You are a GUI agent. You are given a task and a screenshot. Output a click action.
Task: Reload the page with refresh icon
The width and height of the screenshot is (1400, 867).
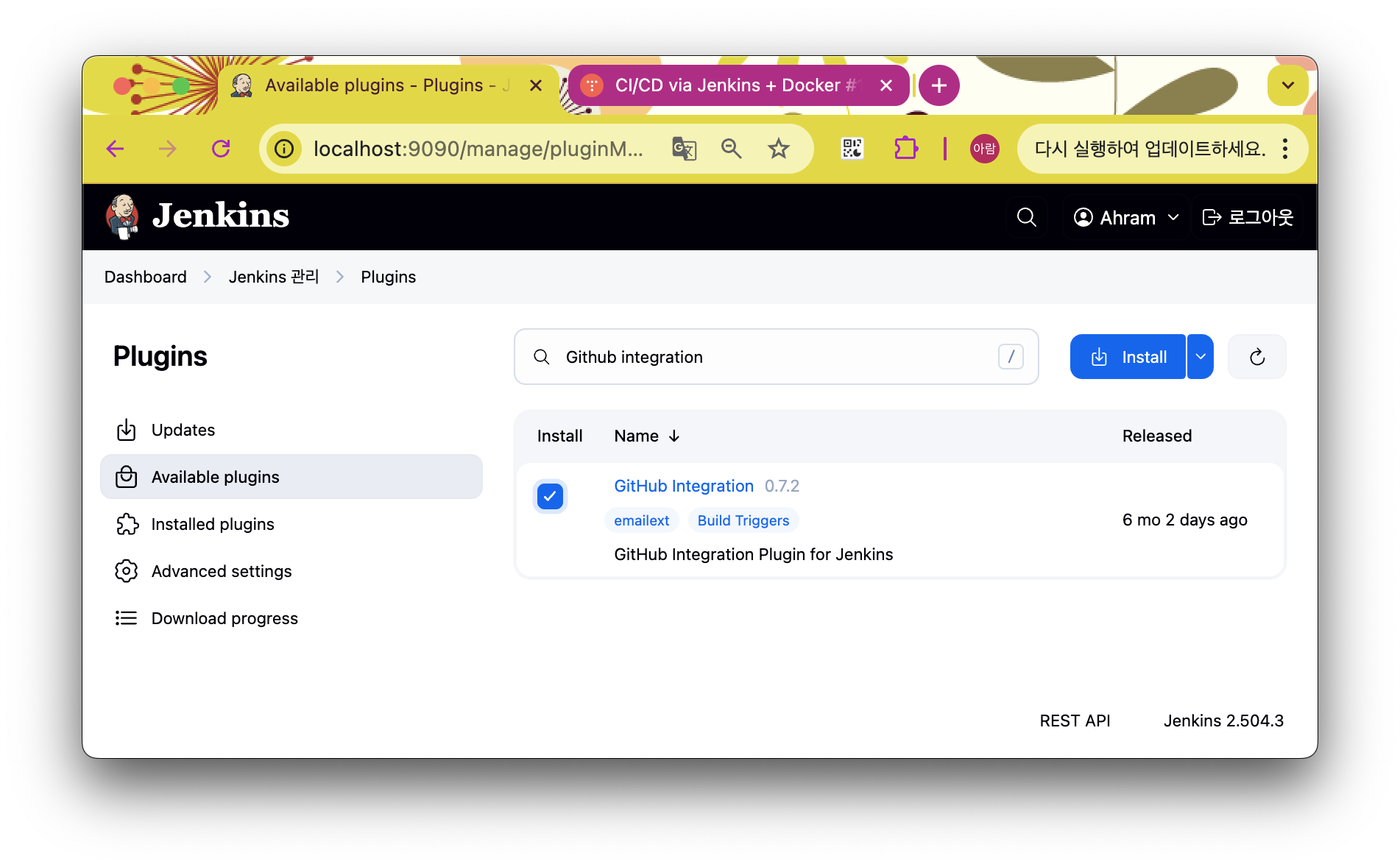click(x=221, y=149)
